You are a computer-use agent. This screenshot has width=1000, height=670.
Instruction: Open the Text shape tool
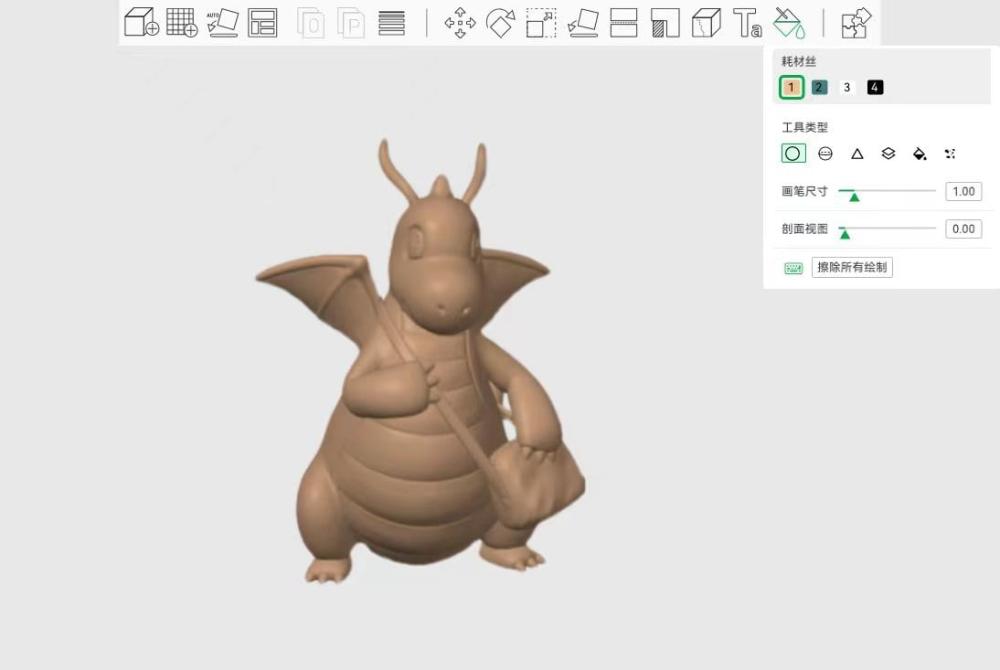(747, 22)
